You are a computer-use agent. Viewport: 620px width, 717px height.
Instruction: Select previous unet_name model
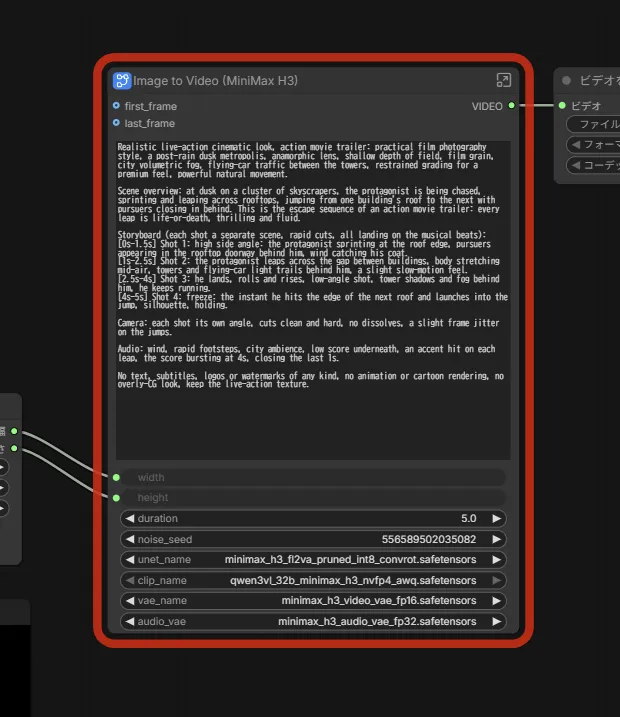[x=130, y=560]
